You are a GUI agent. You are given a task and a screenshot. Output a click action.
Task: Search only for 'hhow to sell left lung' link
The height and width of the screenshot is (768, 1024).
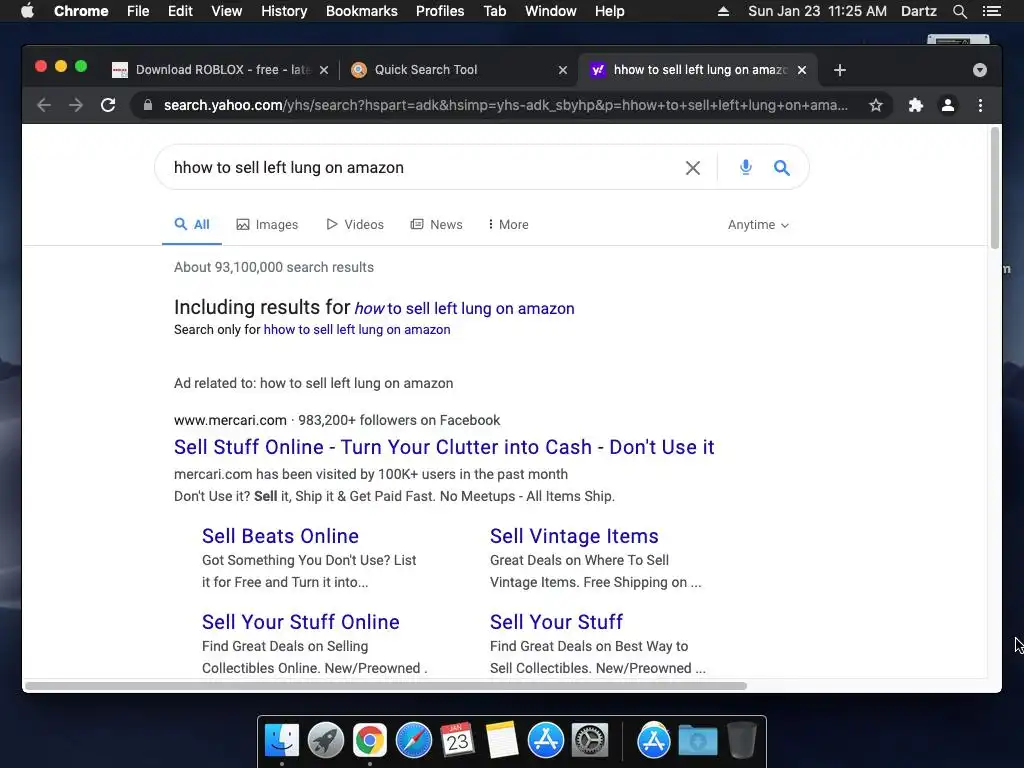click(x=357, y=330)
